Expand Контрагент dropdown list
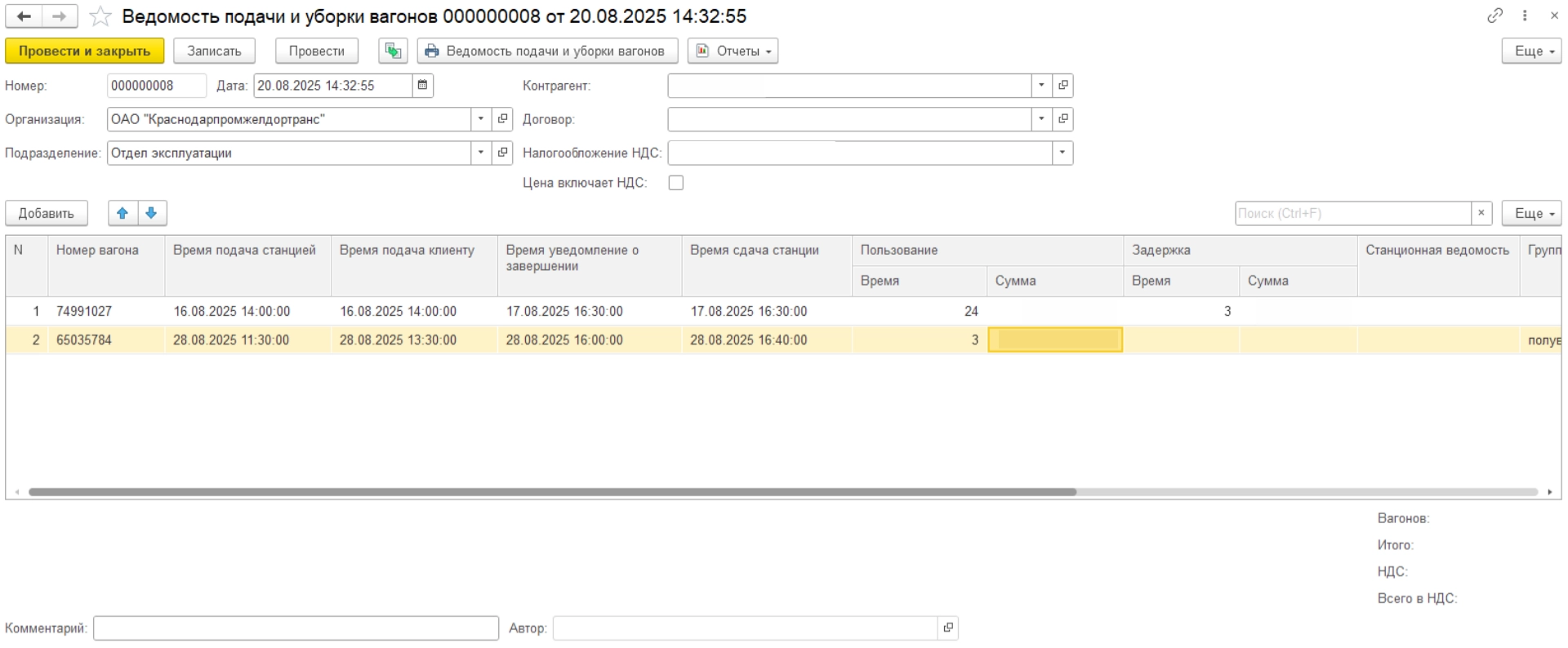Viewport: 1568px width, 648px height. [x=1041, y=86]
